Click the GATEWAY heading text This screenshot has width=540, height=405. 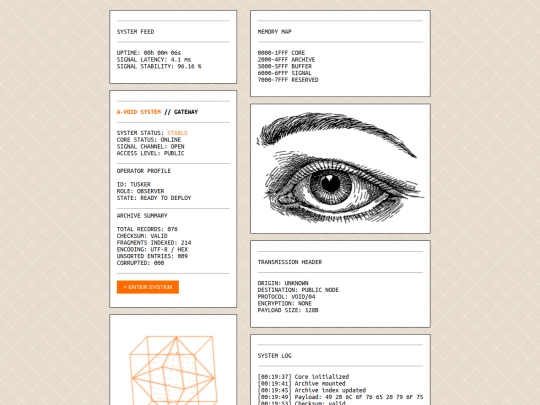coord(186,112)
